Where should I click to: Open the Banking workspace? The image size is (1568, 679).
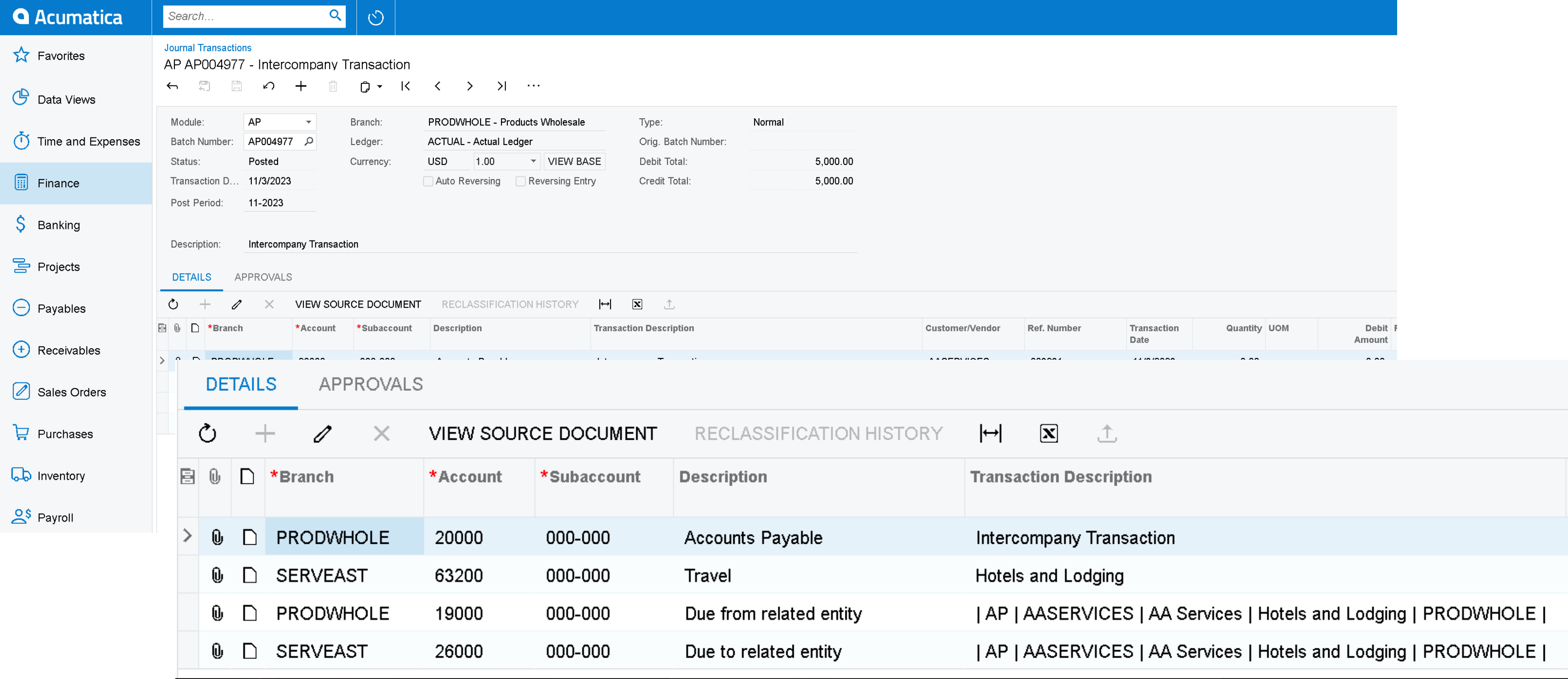[76, 225]
